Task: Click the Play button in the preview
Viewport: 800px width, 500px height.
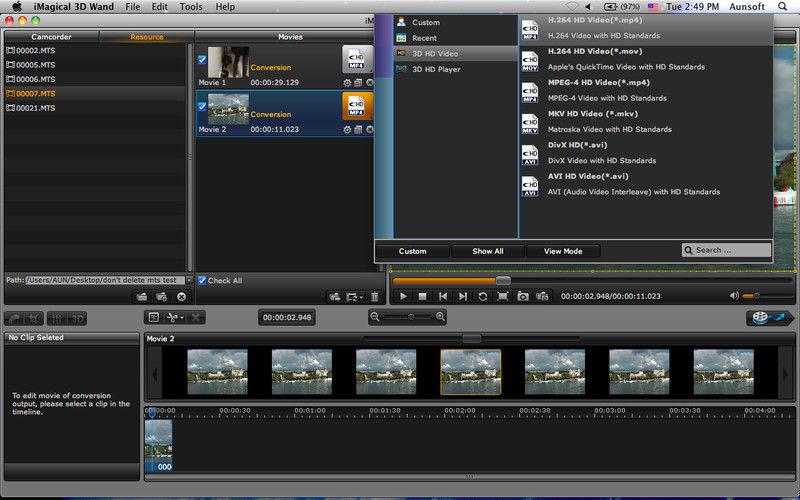Action: pos(403,296)
